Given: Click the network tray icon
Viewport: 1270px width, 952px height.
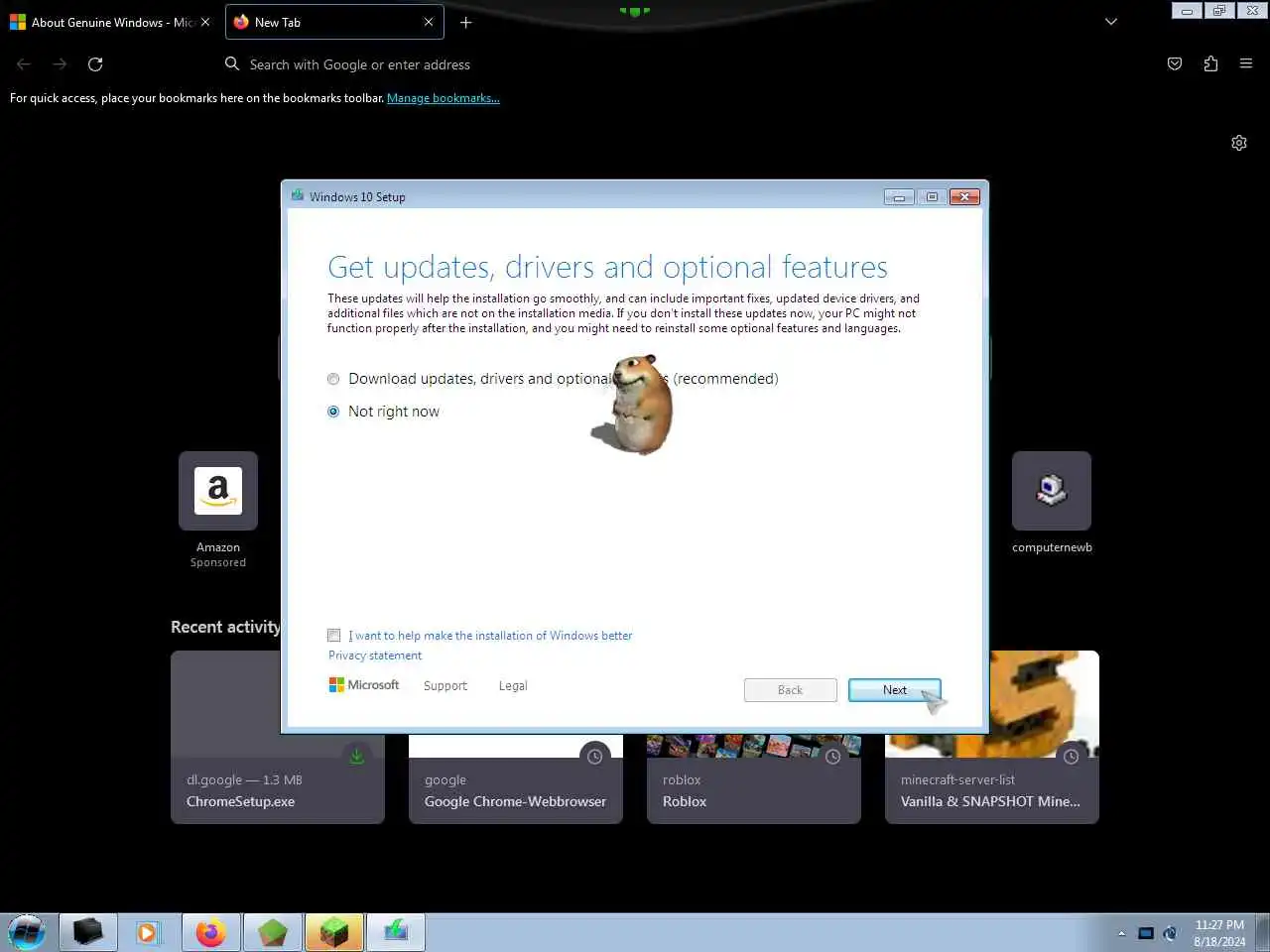Looking at the screenshot, I should 1146,933.
